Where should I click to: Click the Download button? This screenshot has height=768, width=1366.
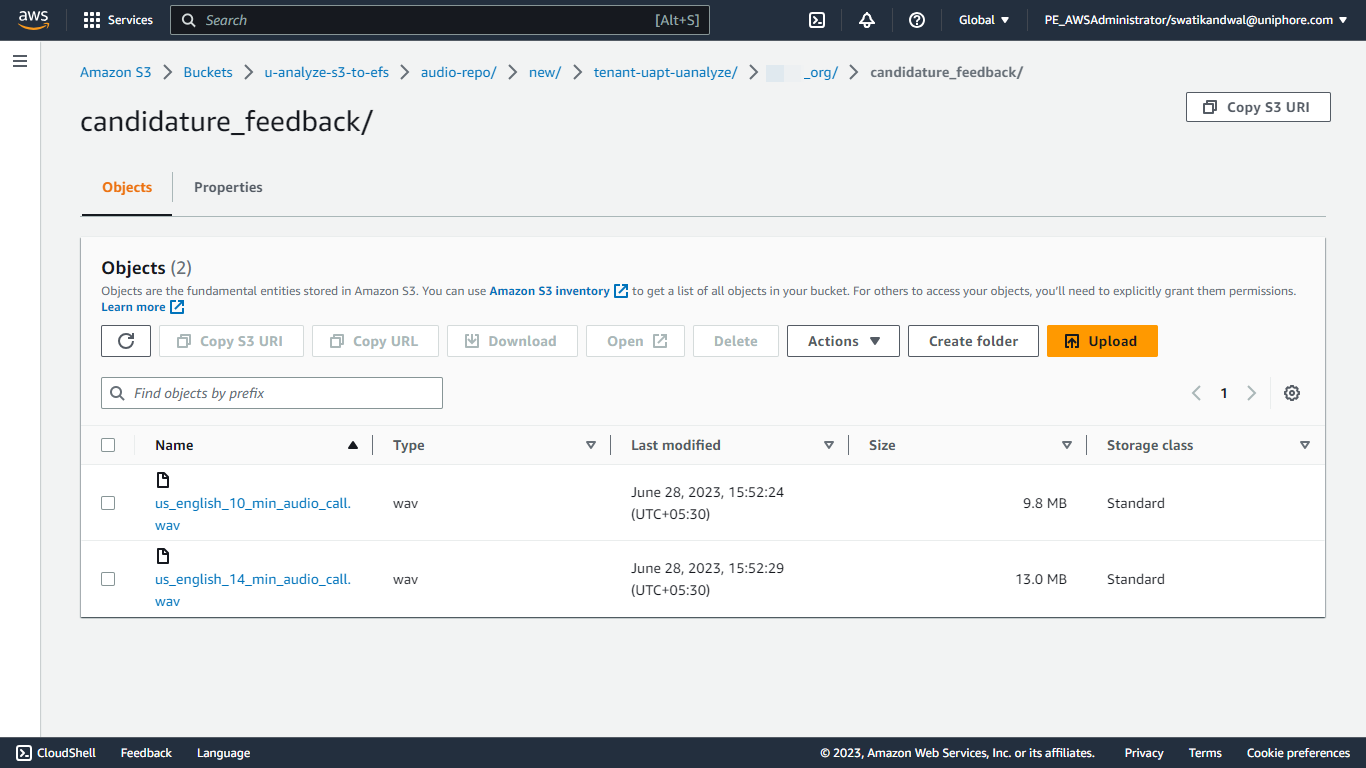click(x=512, y=341)
